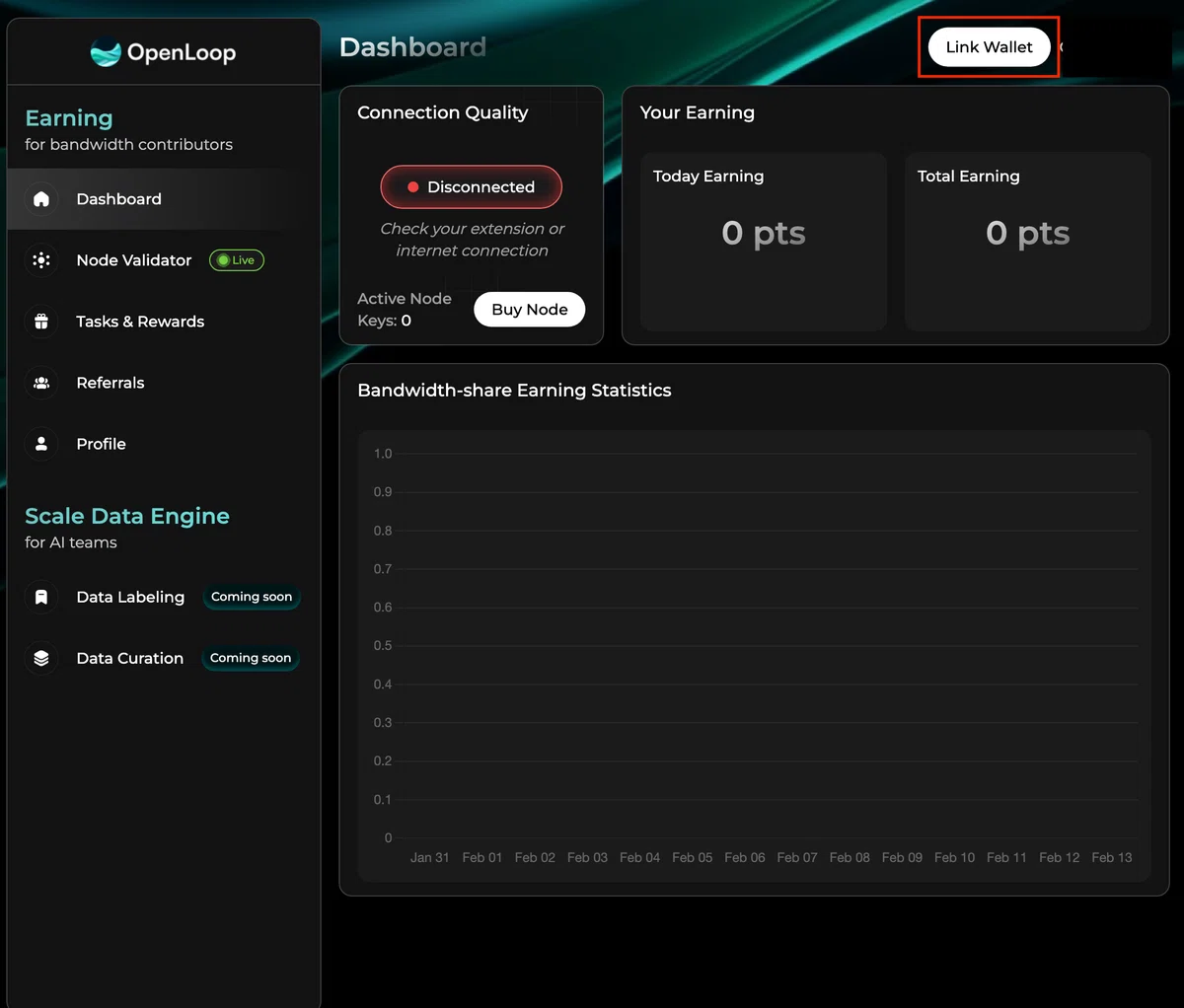Screen dimensions: 1184x1008
Task: Select Data Labeling entry
Action: [164, 597]
